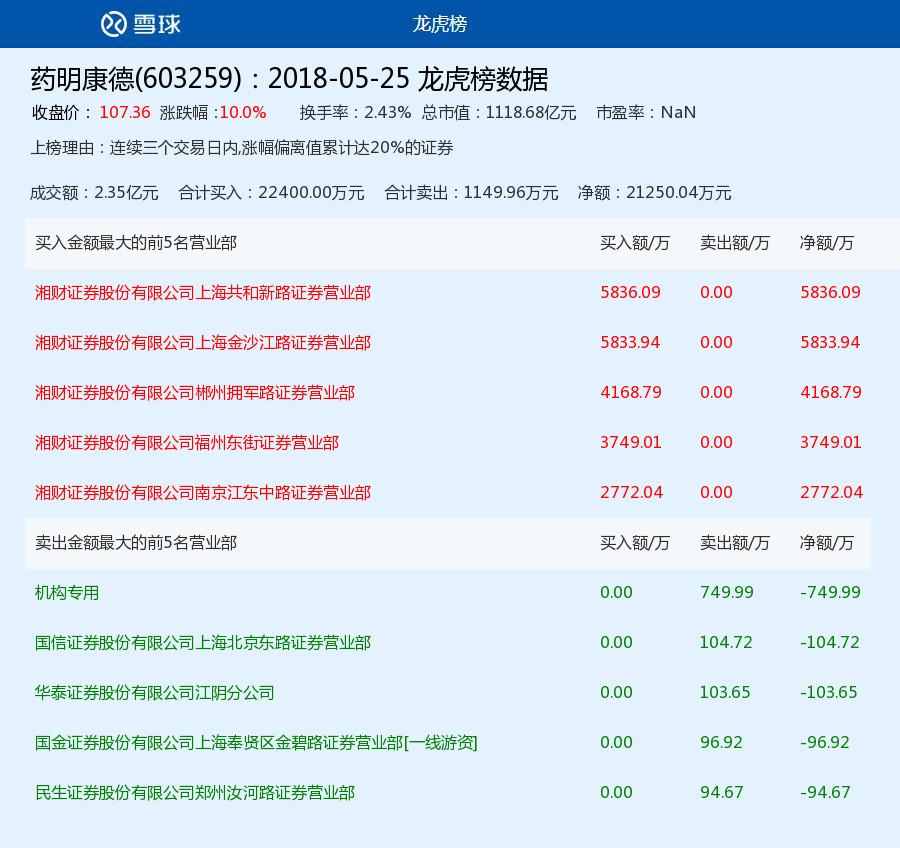Image resolution: width=900 pixels, height=848 pixels.
Task: Click the Xueqiu snowball logo icon
Action: click(x=114, y=24)
